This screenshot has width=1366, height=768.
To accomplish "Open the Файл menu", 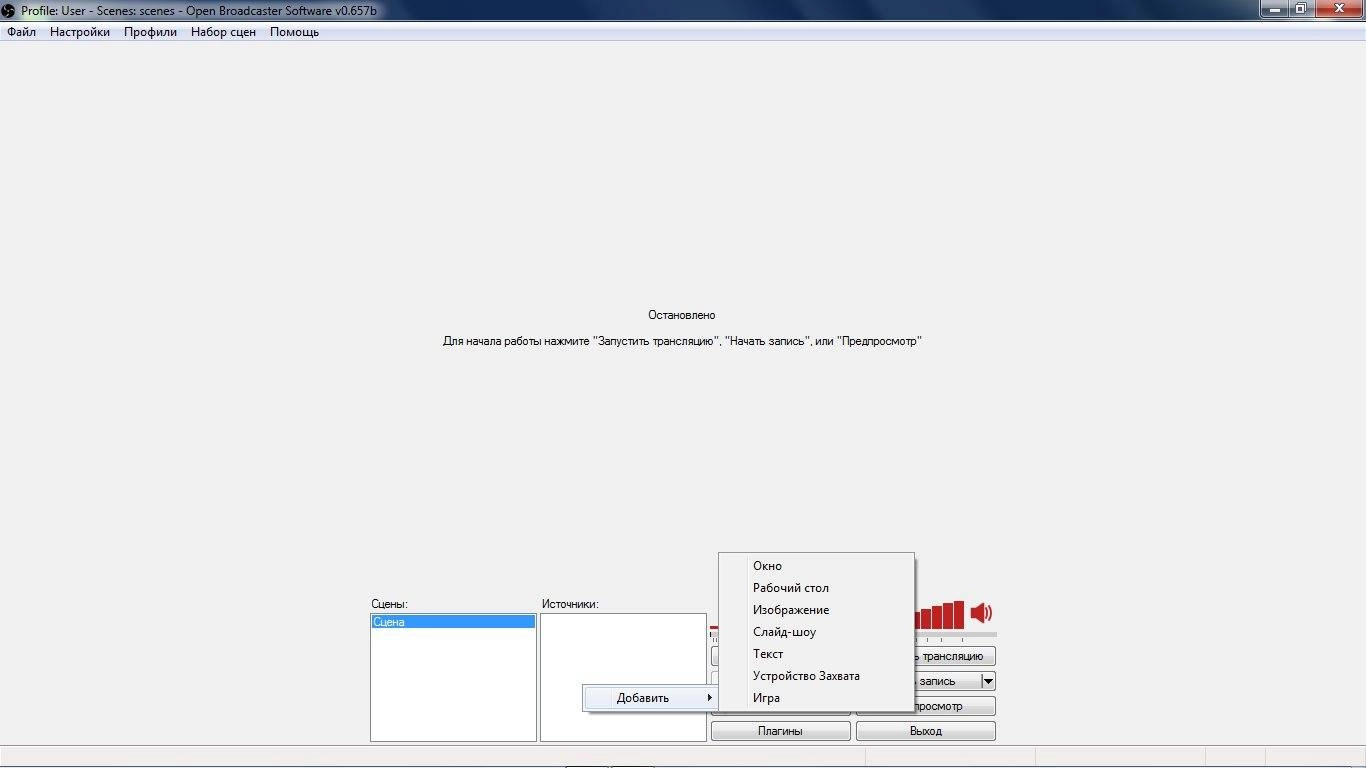I will pyautogui.click(x=21, y=32).
